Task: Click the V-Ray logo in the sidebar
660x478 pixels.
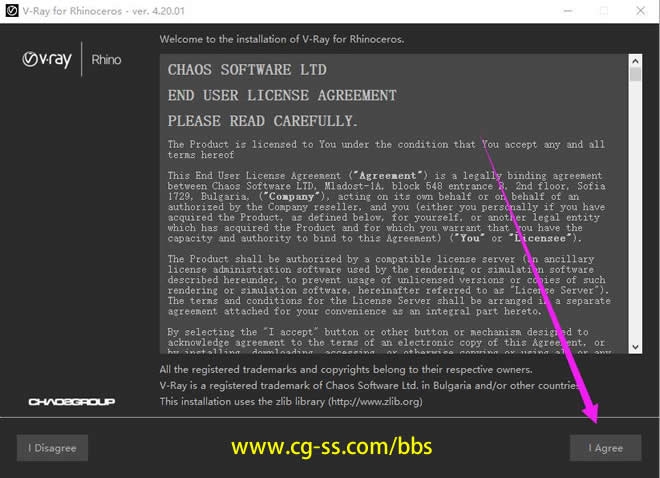Action: [x=47, y=59]
